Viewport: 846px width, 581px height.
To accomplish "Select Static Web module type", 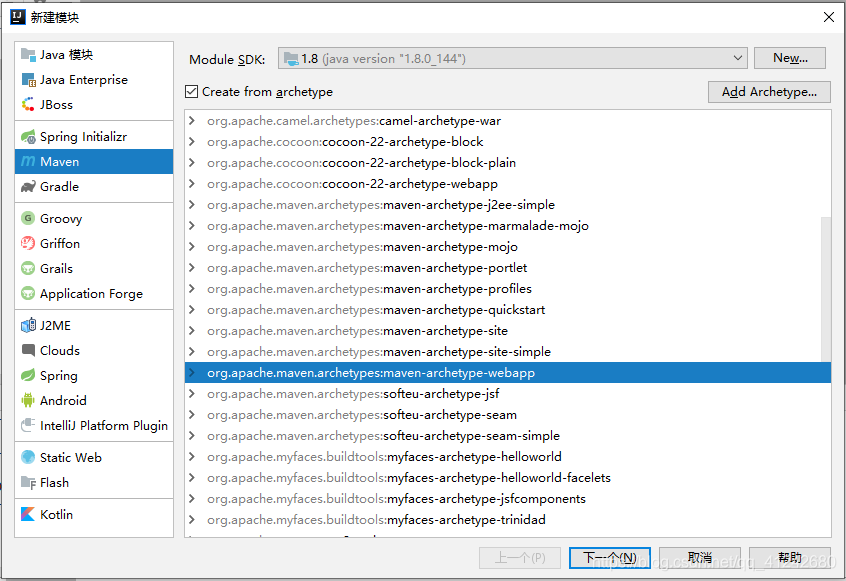I will [x=94, y=457].
